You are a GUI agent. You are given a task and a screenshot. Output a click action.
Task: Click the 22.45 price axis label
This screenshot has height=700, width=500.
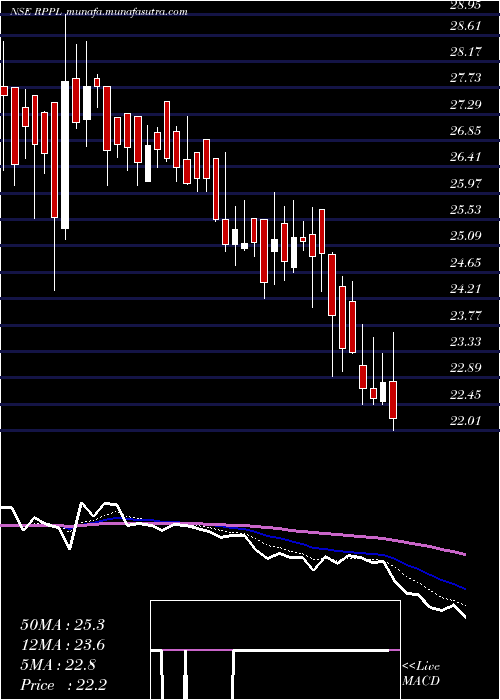[465, 394]
